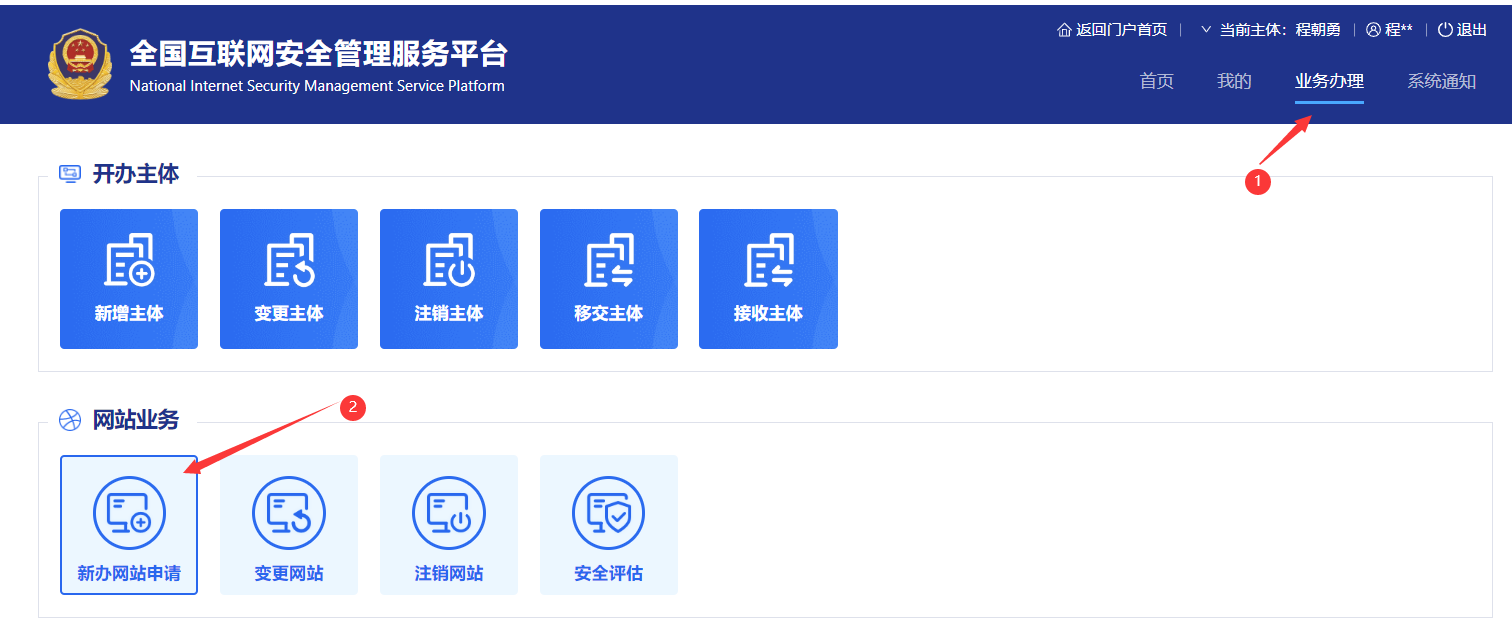Select 移交主体 (Transfer Entity) icon
Viewport: 1512px width, 641px height.
tap(608, 278)
